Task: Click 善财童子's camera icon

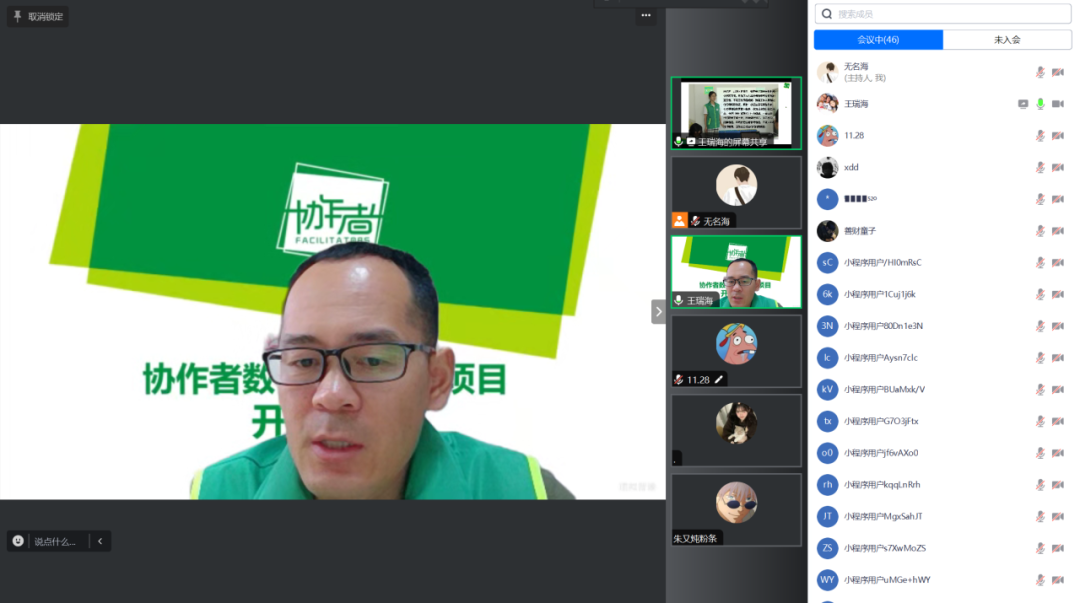Action: (x=1058, y=231)
